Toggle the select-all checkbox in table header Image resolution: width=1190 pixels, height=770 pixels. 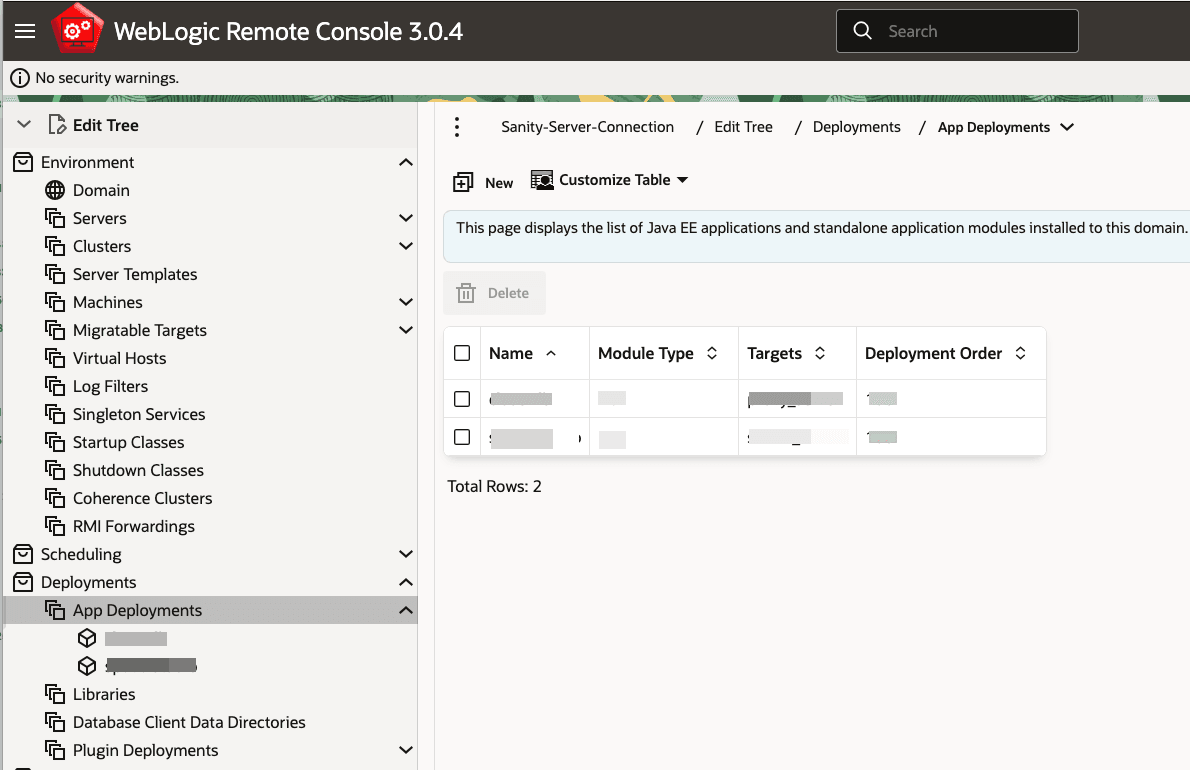pos(462,354)
